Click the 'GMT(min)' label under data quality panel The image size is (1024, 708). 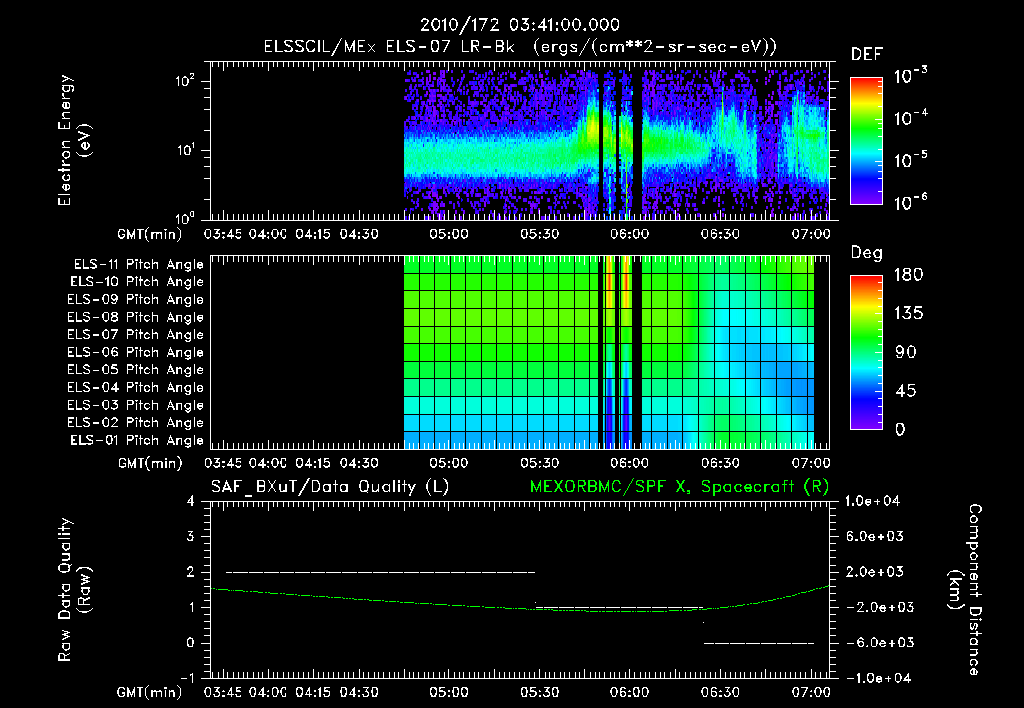(150, 692)
